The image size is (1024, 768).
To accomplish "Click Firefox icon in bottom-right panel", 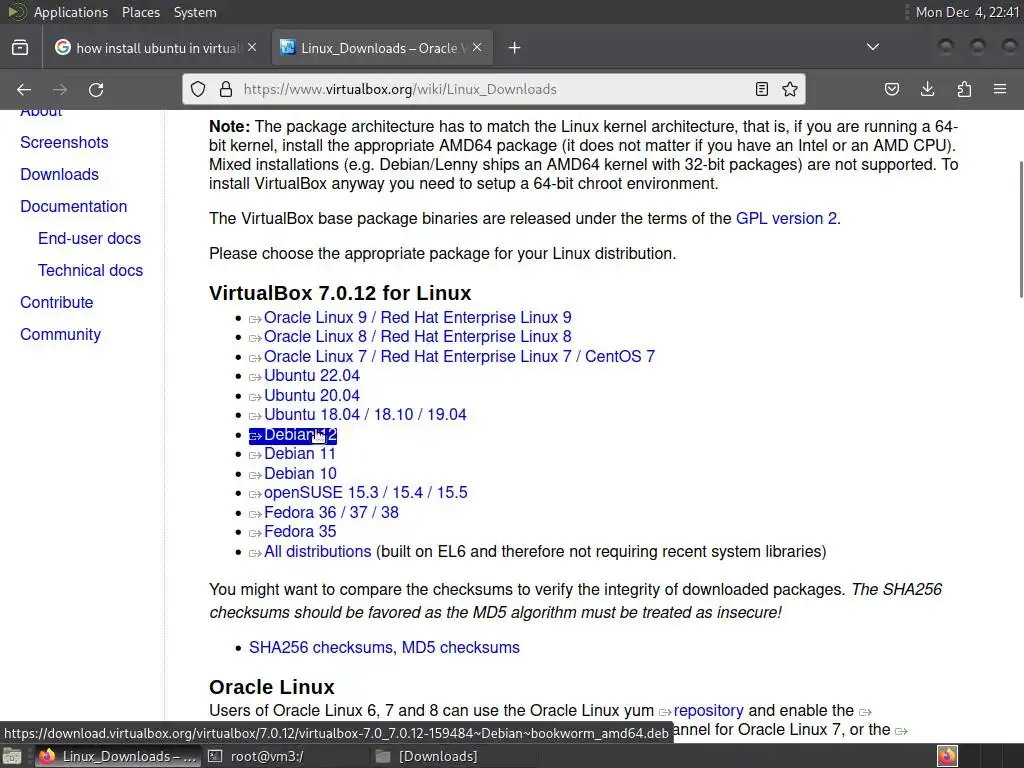I will [x=948, y=756].
